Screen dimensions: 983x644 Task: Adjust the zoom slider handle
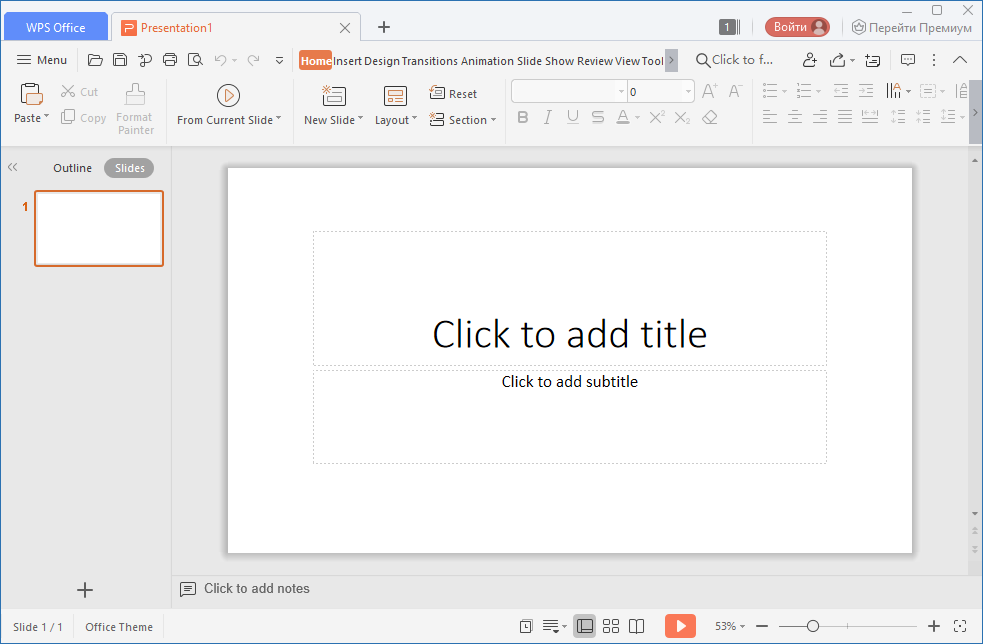812,626
